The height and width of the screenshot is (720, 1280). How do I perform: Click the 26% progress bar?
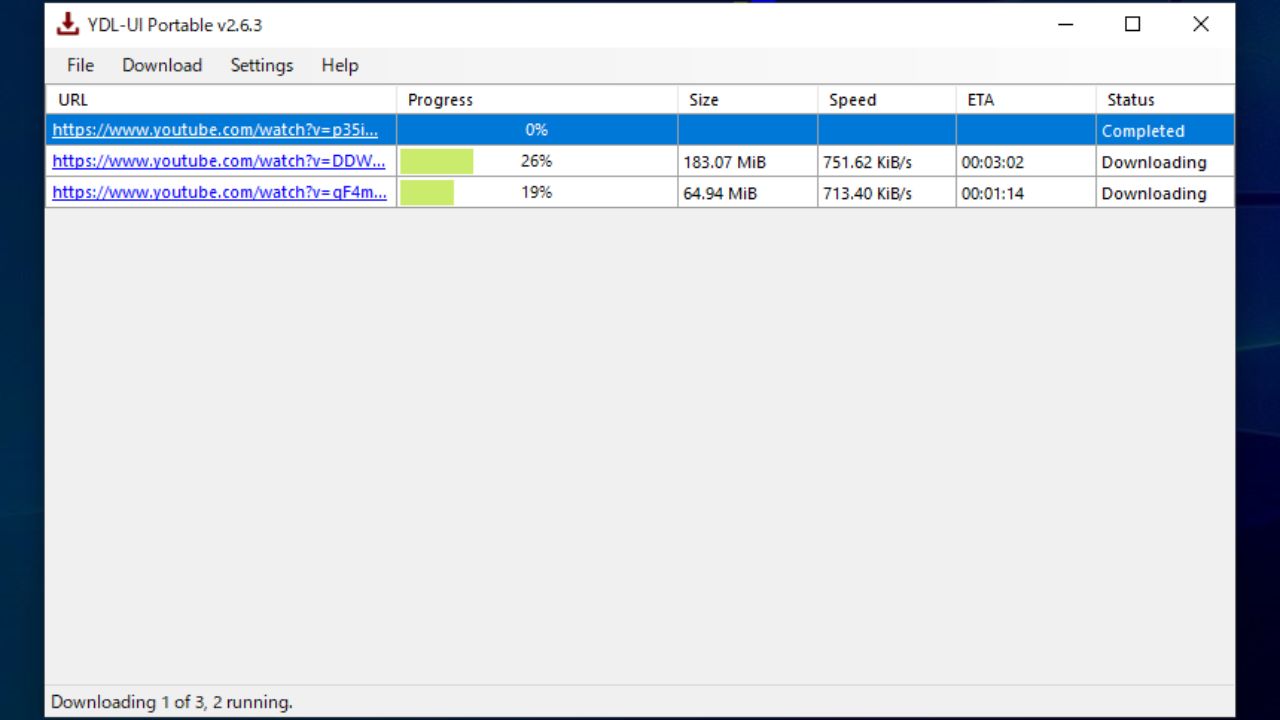pyautogui.click(x=537, y=161)
